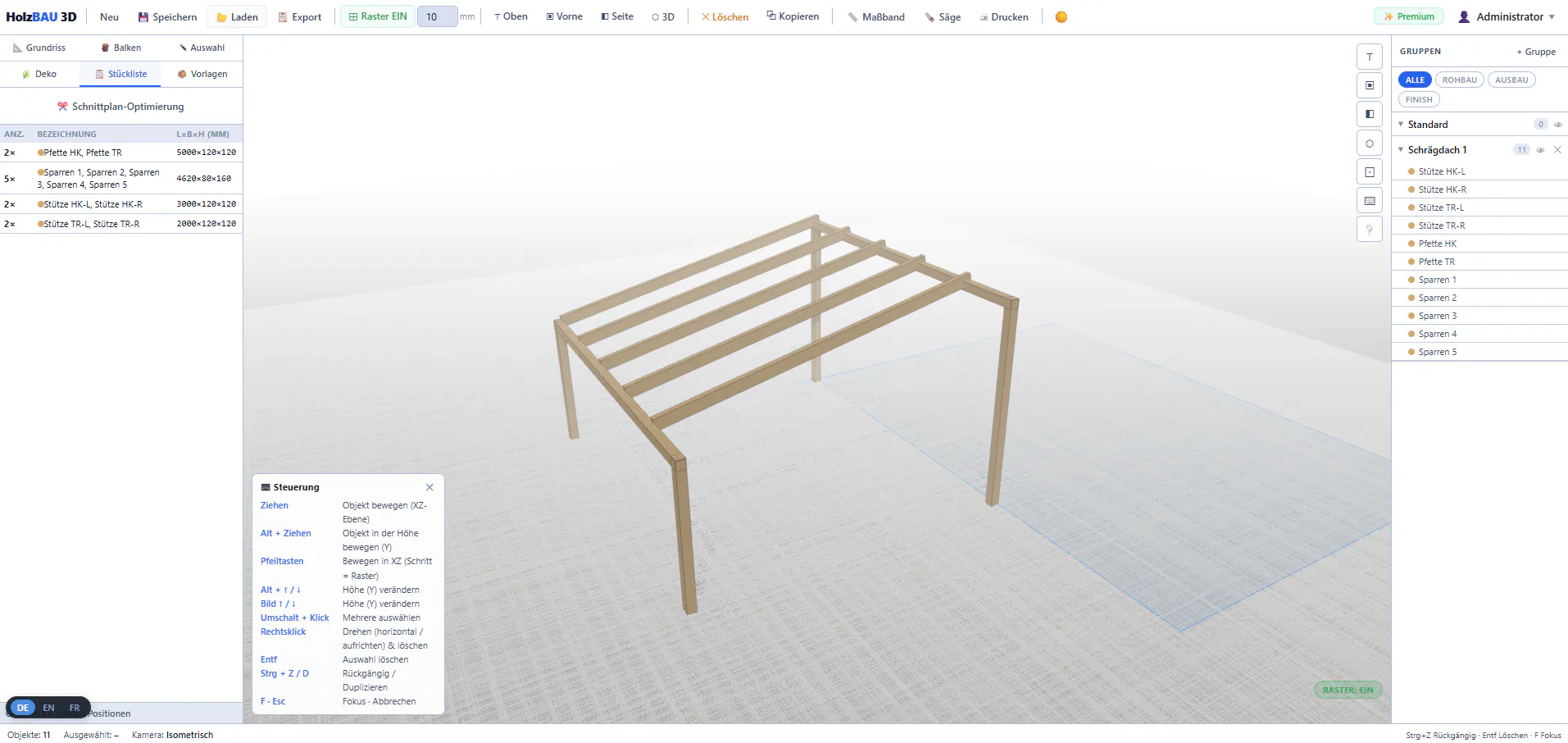
Task: Open the Grundriss tab
Action: 39,48
